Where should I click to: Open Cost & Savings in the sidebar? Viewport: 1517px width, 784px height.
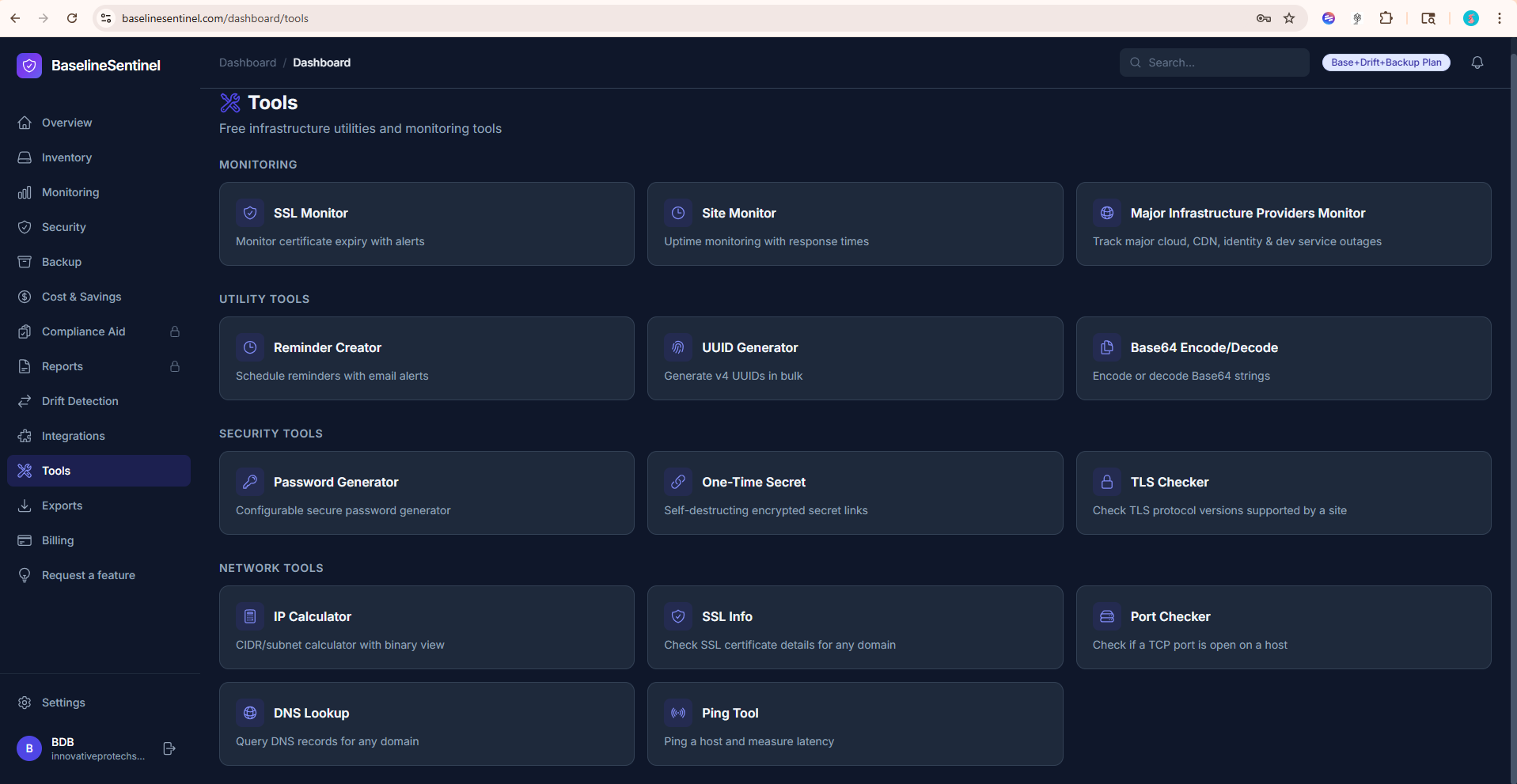99,297
